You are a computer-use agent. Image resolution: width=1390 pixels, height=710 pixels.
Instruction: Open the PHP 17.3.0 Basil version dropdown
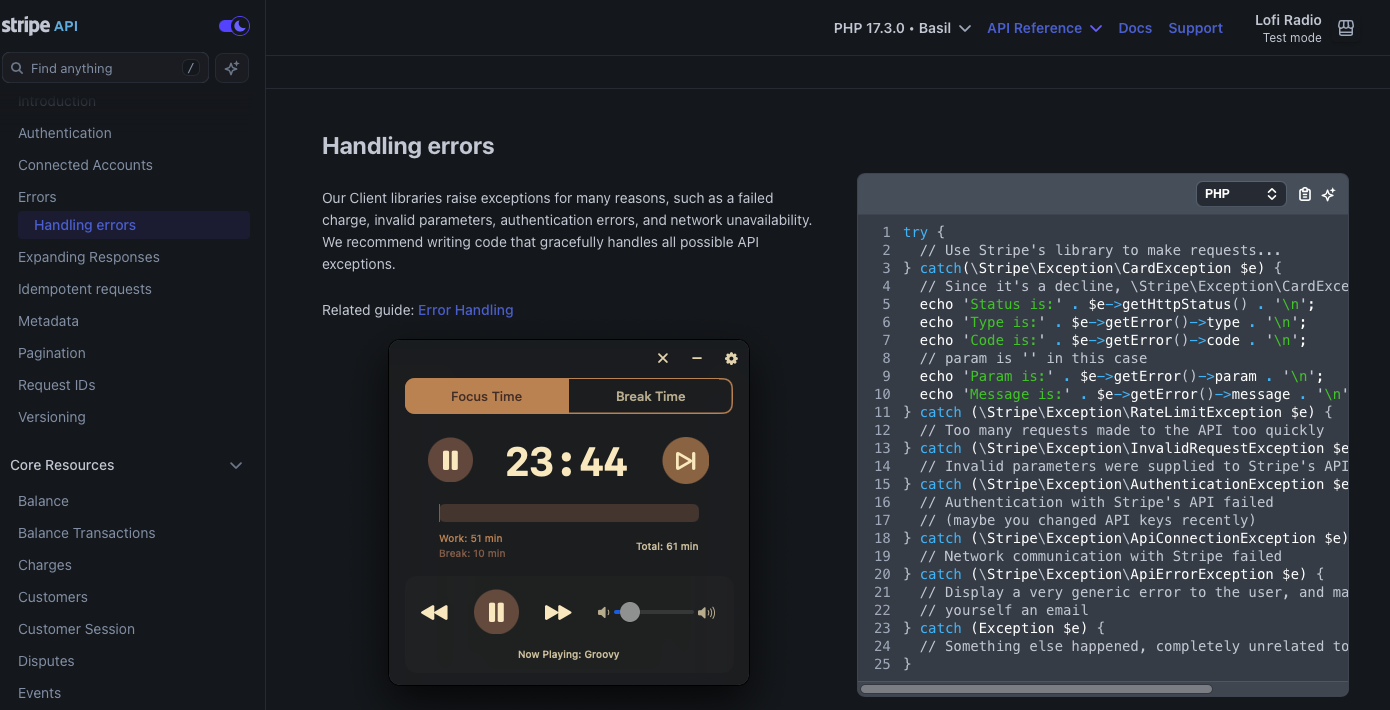coord(902,28)
